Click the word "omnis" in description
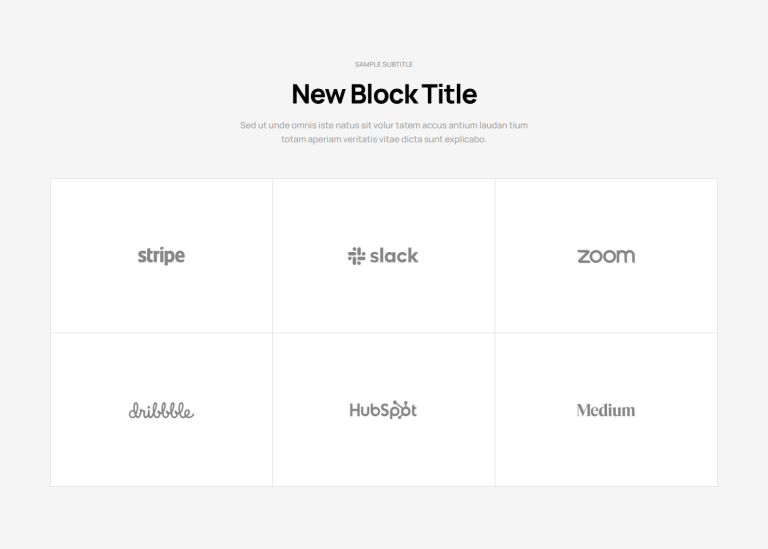 [x=297, y=125]
